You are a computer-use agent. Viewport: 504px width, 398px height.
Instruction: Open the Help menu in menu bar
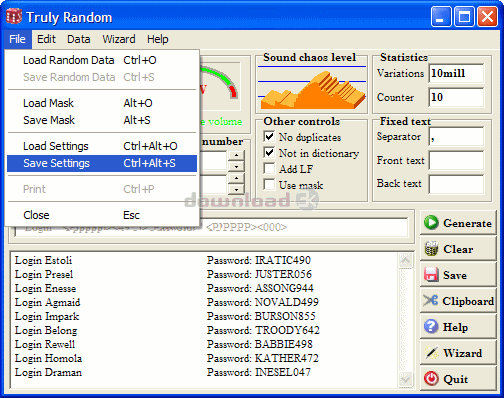(x=158, y=39)
